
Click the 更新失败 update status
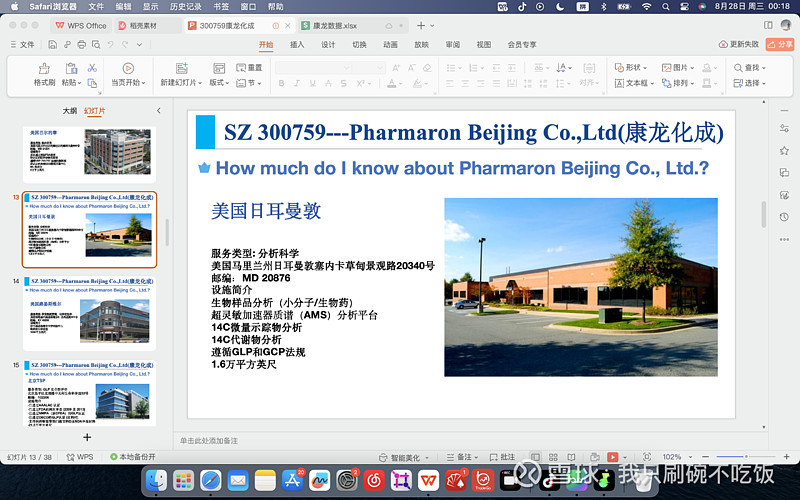[739, 44]
